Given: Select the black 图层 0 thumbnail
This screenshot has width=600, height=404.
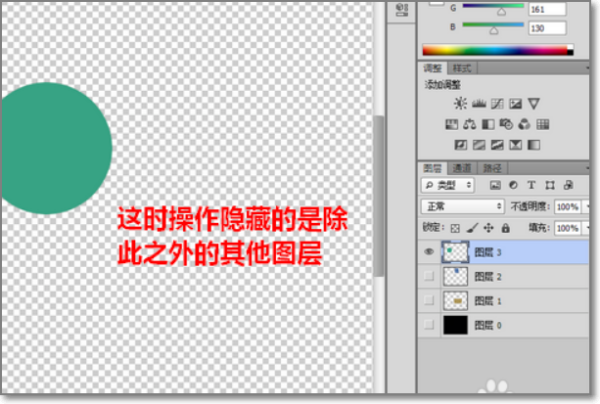Looking at the screenshot, I should [455, 325].
